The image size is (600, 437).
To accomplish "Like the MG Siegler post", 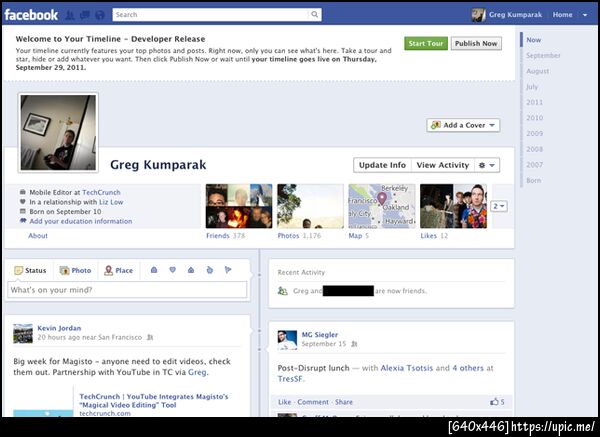I will pyautogui.click(x=284, y=402).
